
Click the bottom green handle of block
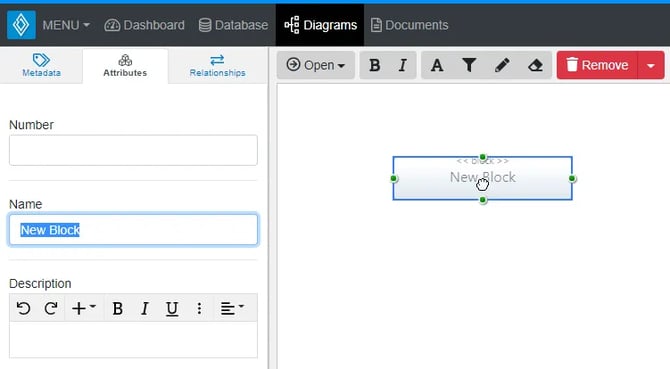(x=483, y=200)
